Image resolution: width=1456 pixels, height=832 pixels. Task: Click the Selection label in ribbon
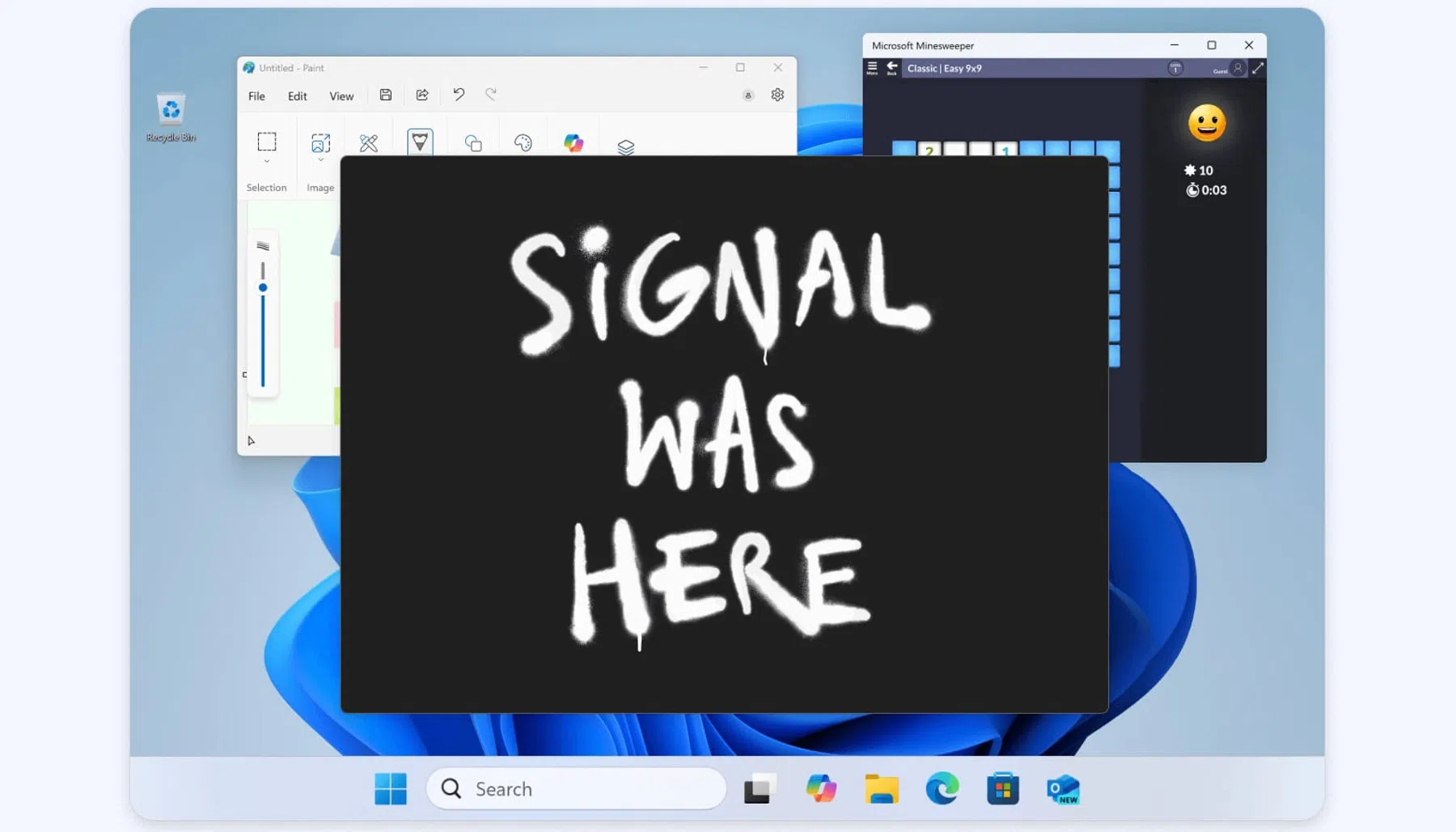click(266, 188)
